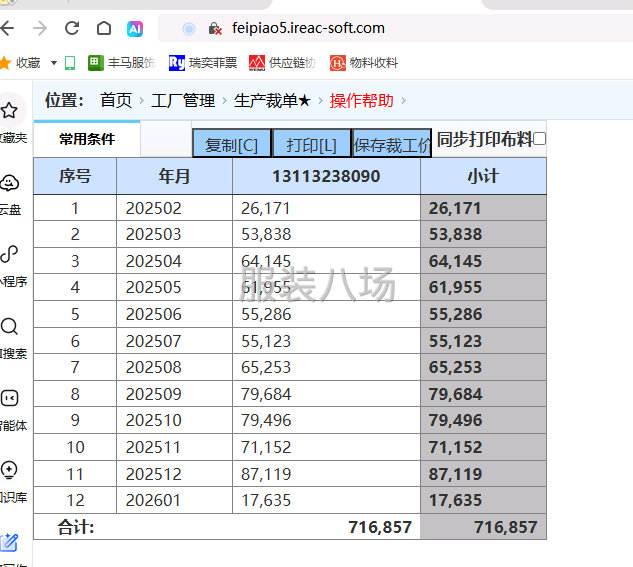Select 工厂管理 in the breadcrumb

pos(183,100)
